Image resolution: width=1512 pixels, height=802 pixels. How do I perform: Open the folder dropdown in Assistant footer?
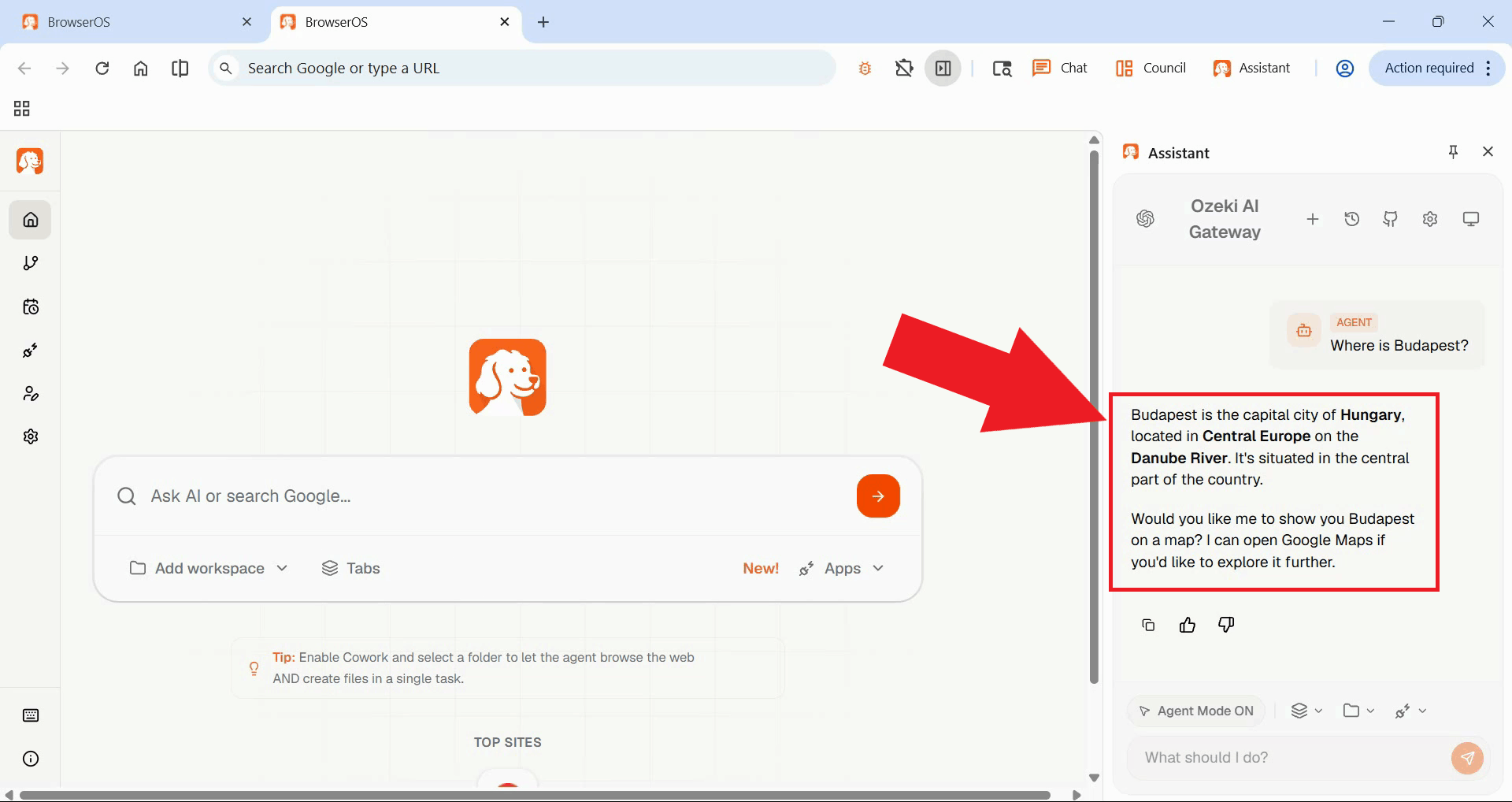coord(1358,711)
